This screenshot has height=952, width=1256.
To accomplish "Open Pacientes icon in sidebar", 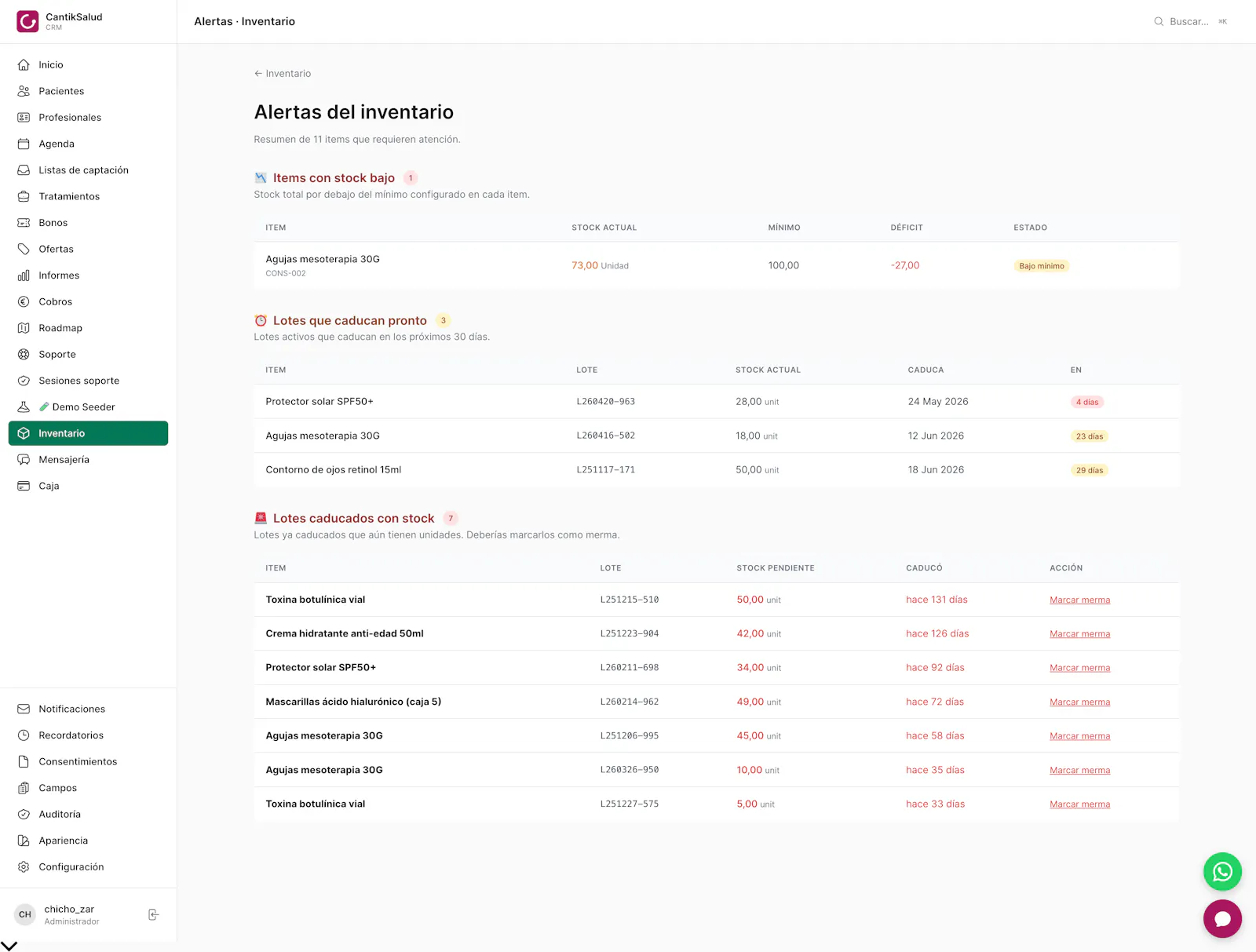I will 24,91.
